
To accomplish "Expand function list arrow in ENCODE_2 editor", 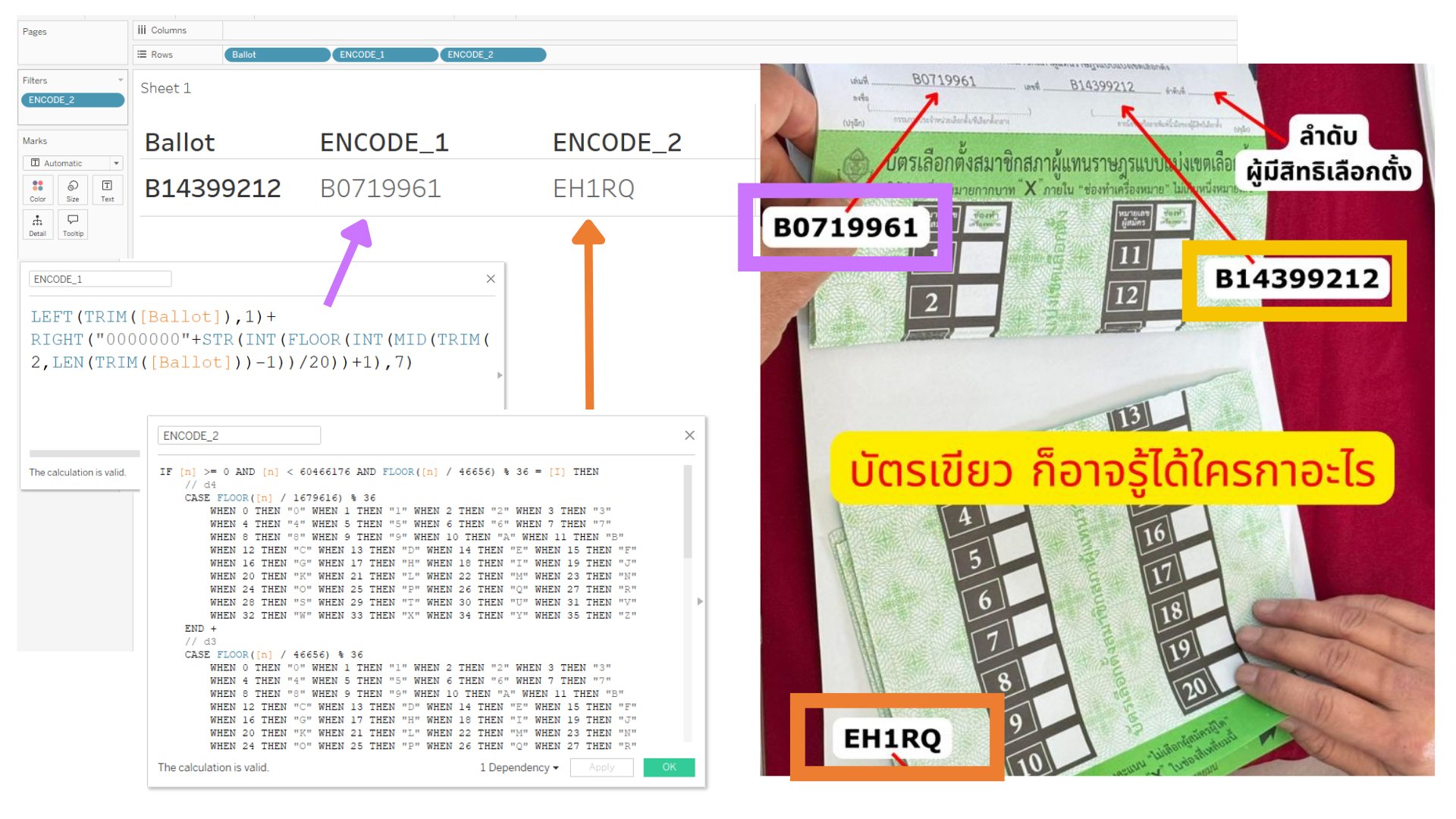I will point(700,601).
